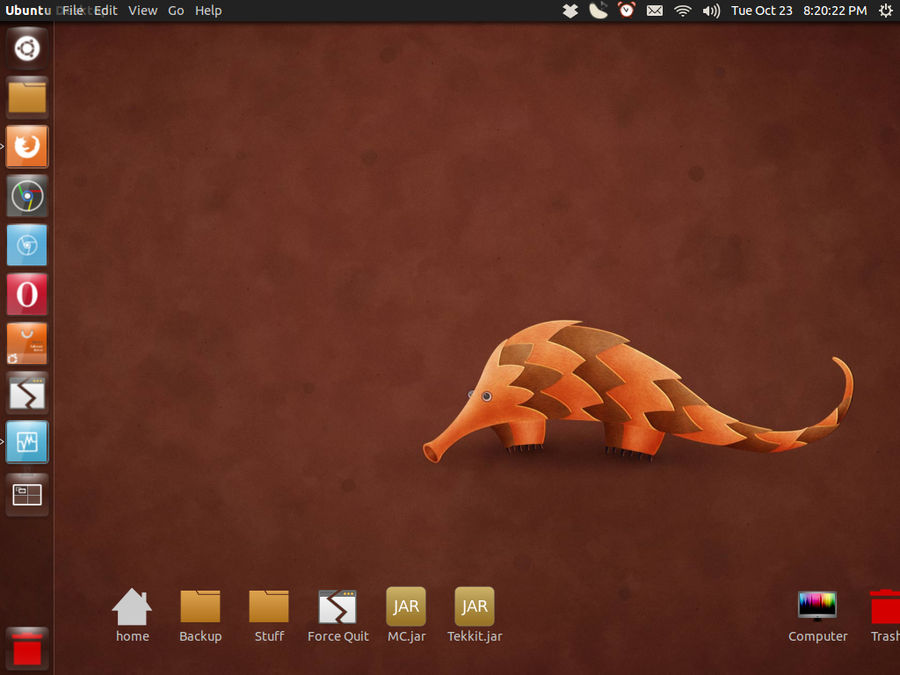The image size is (900, 675).
Task: Open the Stuff folder on desktop
Action: point(269,614)
